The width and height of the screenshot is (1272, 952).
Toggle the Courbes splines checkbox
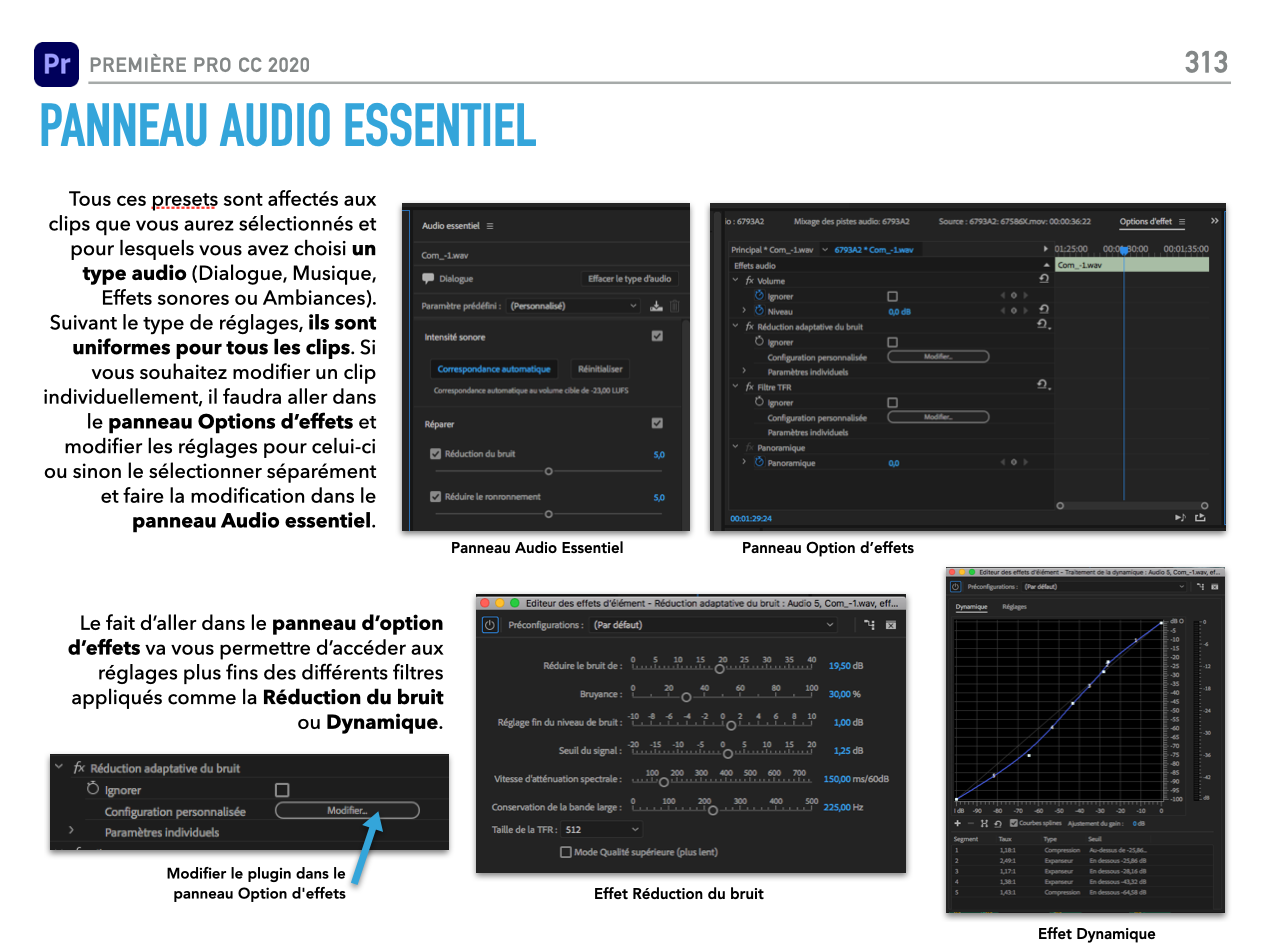1014,823
